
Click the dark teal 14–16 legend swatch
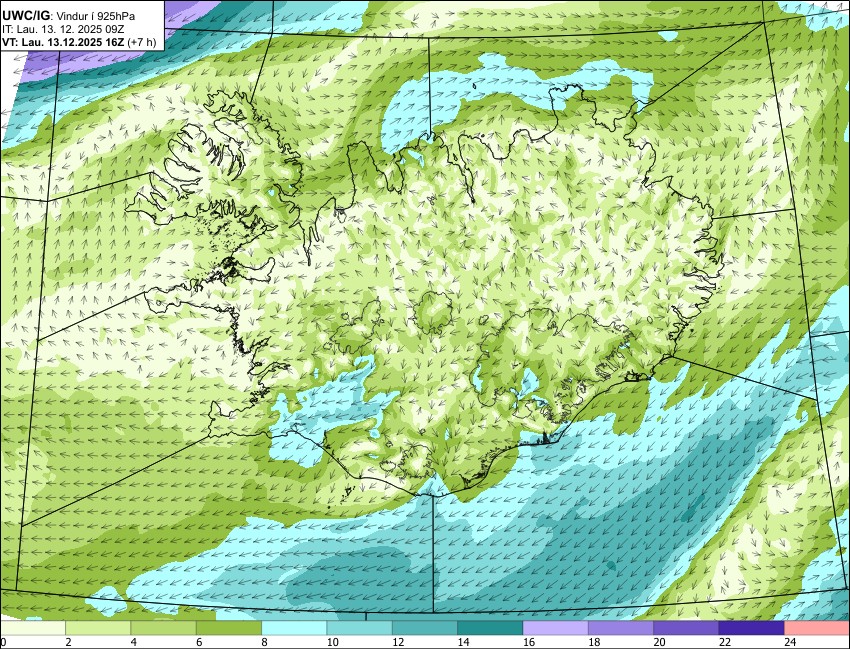point(490,628)
